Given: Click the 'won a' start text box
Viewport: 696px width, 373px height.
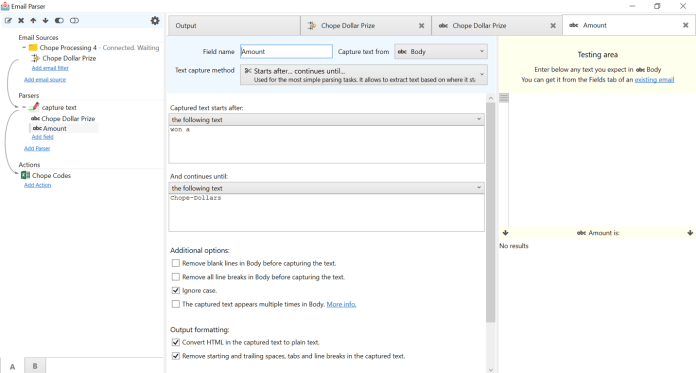Looking at the screenshot, I should [326, 144].
